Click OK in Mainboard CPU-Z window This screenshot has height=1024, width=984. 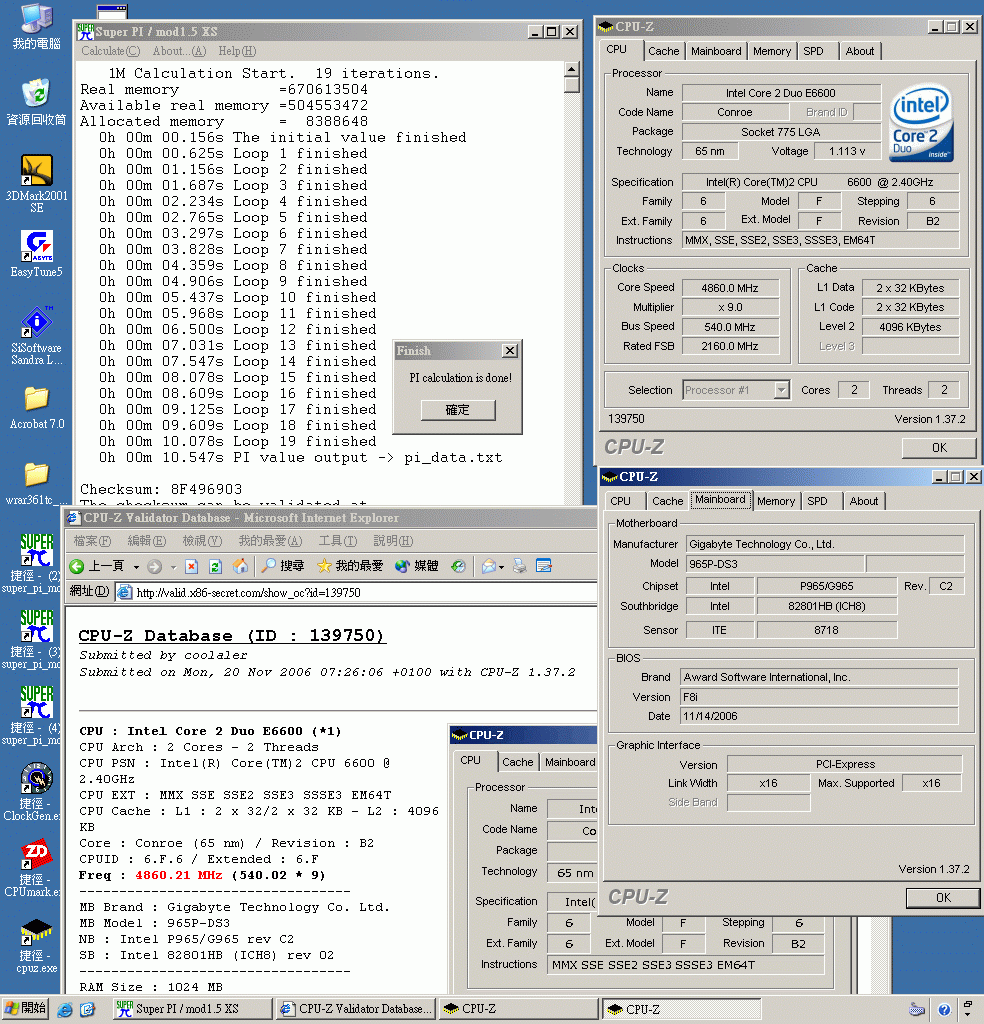[943, 897]
